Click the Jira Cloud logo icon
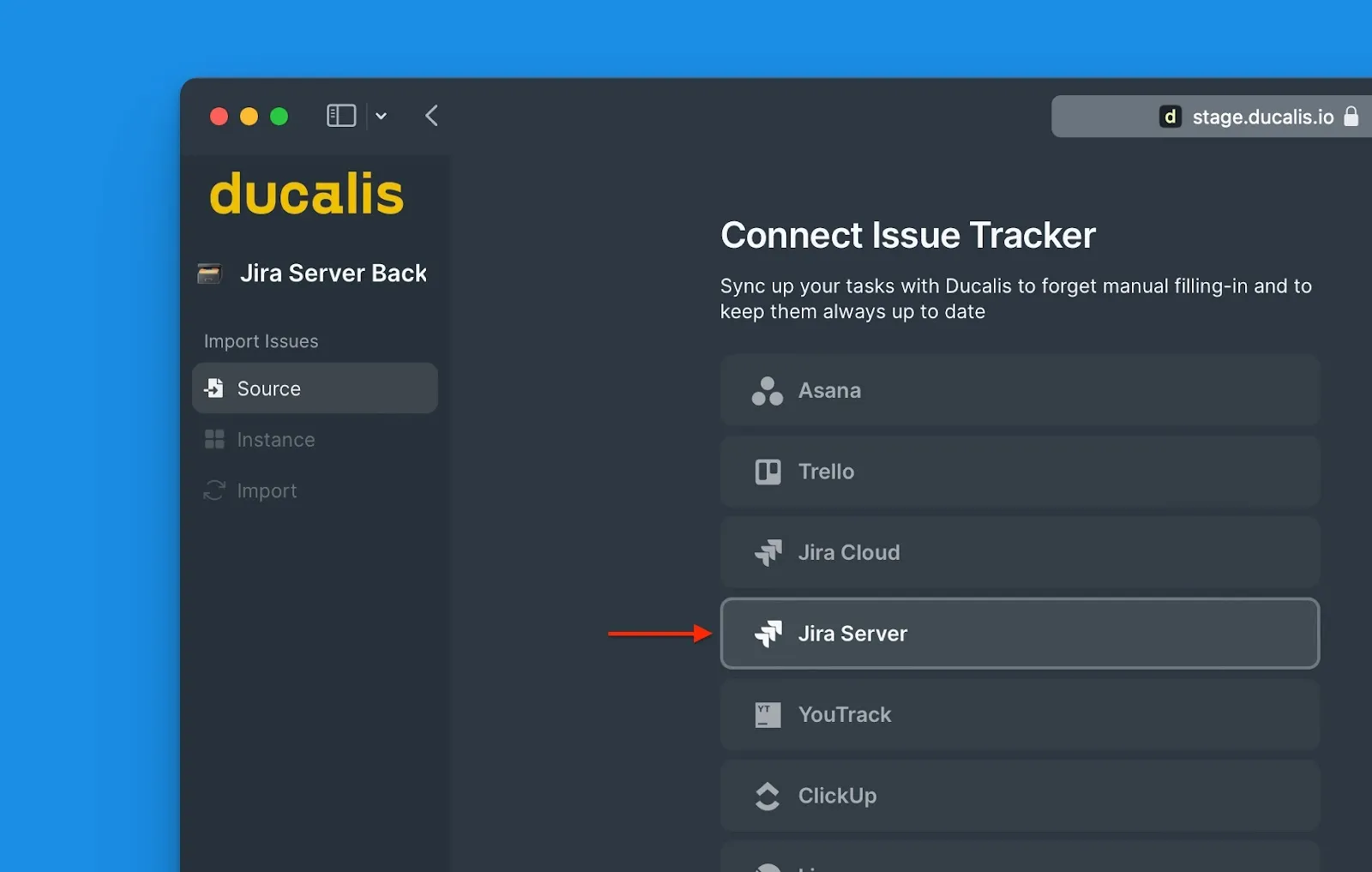Screen dimensions: 1372x872 (768, 552)
